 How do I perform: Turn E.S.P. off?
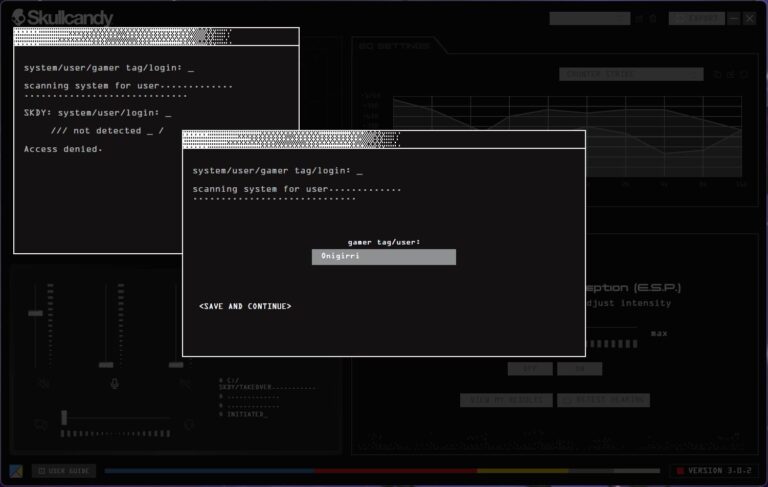(529, 369)
